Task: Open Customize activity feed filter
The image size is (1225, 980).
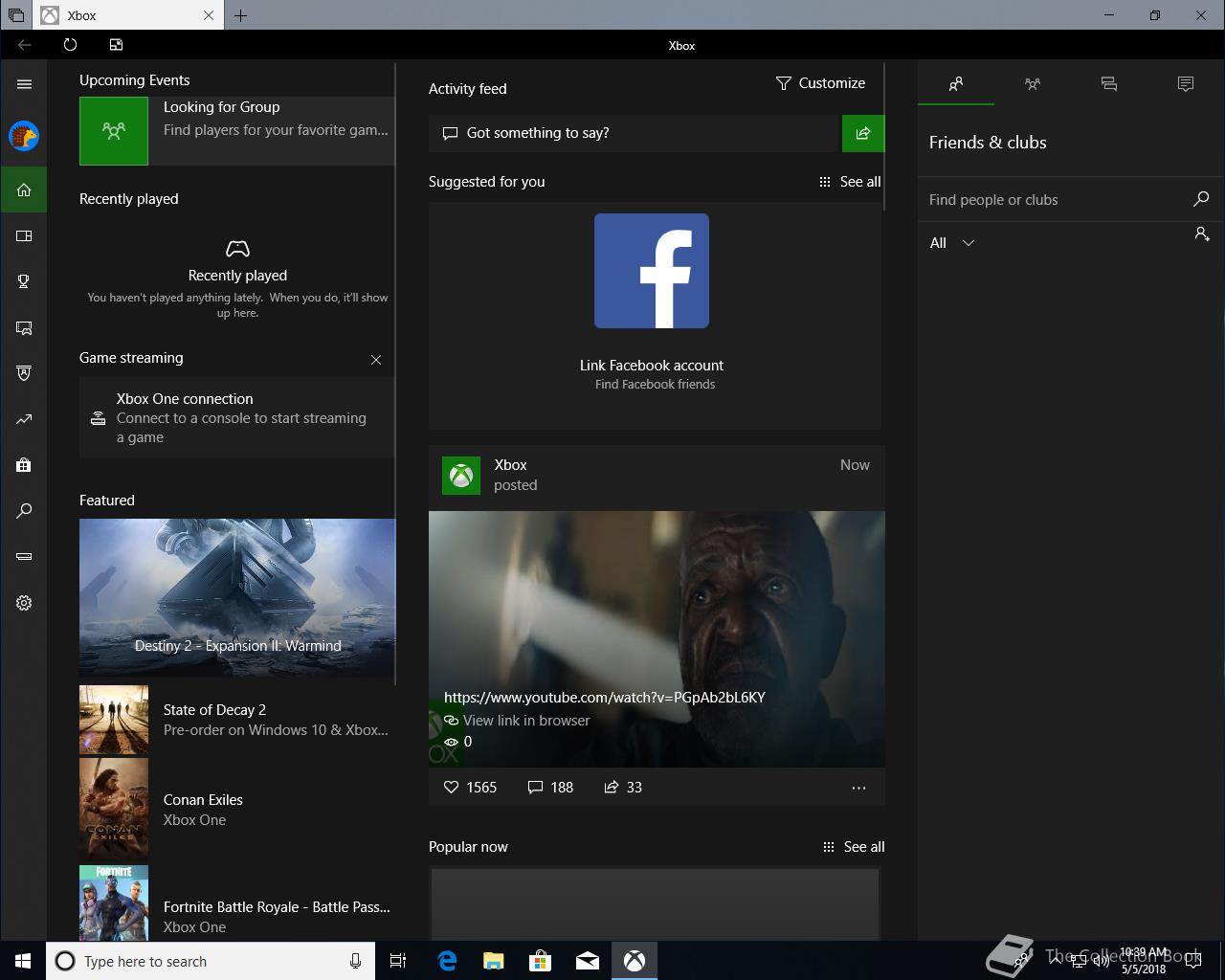Action: 820,83
